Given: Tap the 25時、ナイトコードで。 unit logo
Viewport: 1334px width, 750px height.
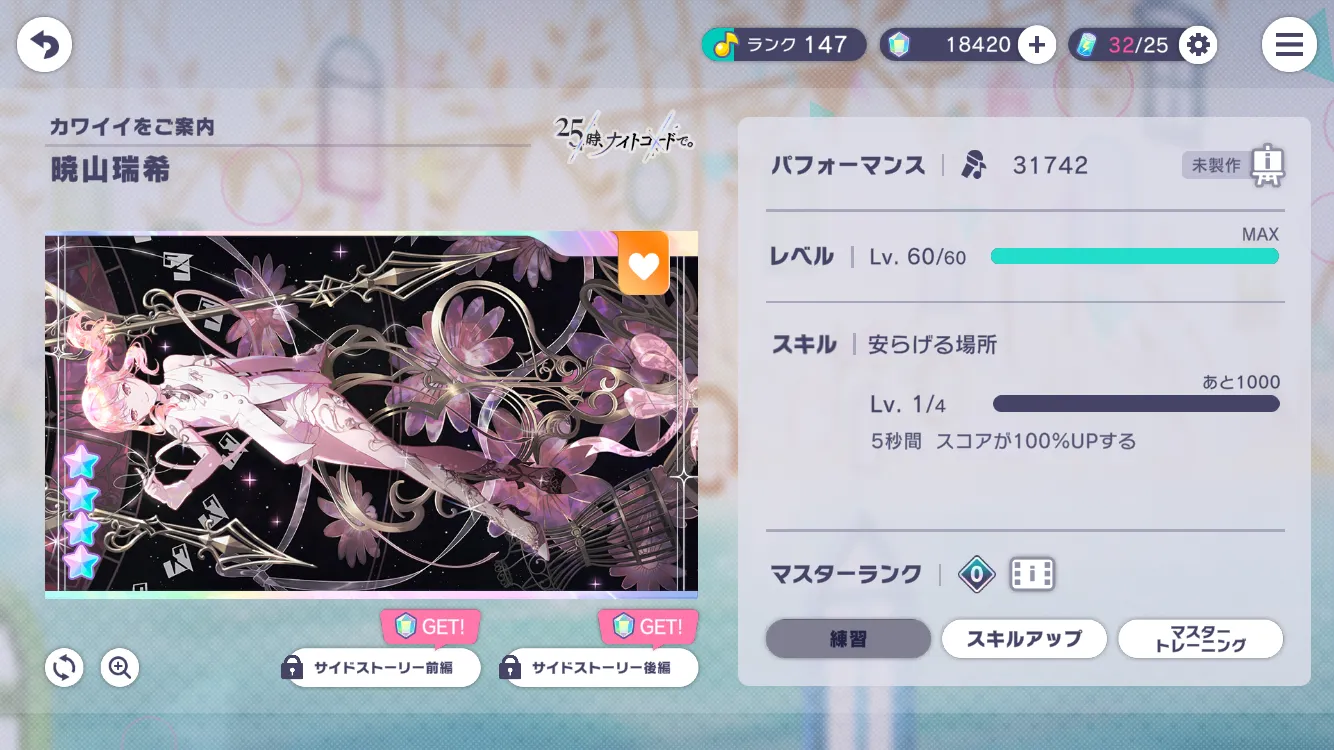Looking at the screenshot, I should click(x=625, y=139).
